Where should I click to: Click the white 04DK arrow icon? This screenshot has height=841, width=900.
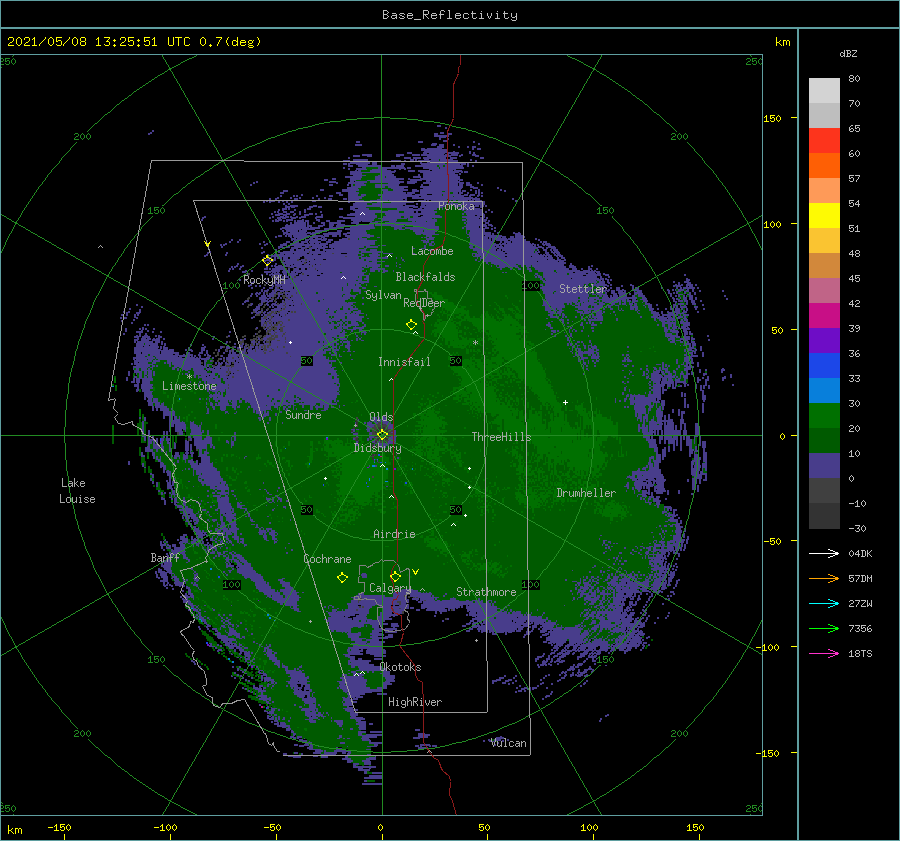tap(824, 553)
